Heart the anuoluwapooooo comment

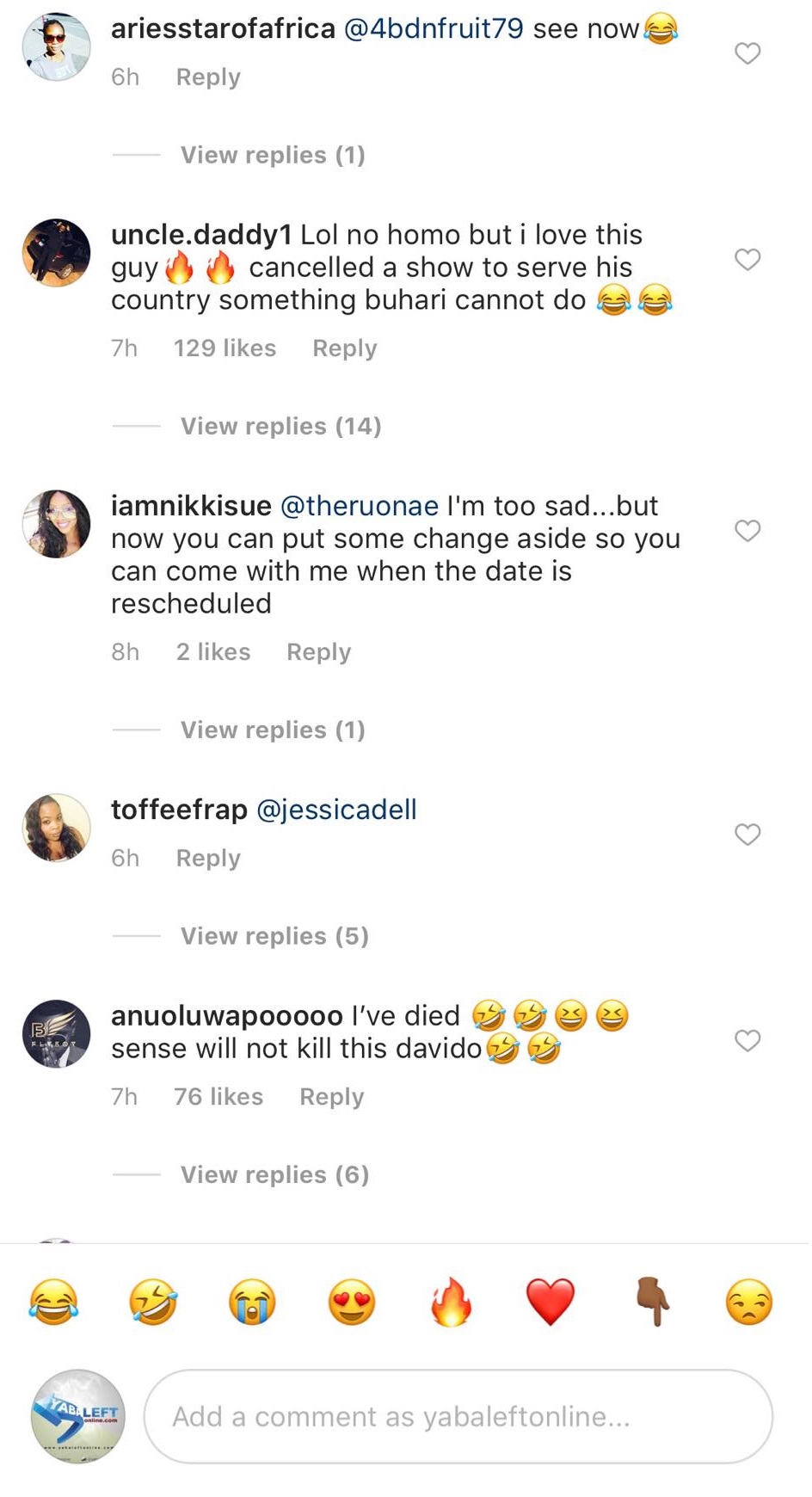(x=747, y=1040)
